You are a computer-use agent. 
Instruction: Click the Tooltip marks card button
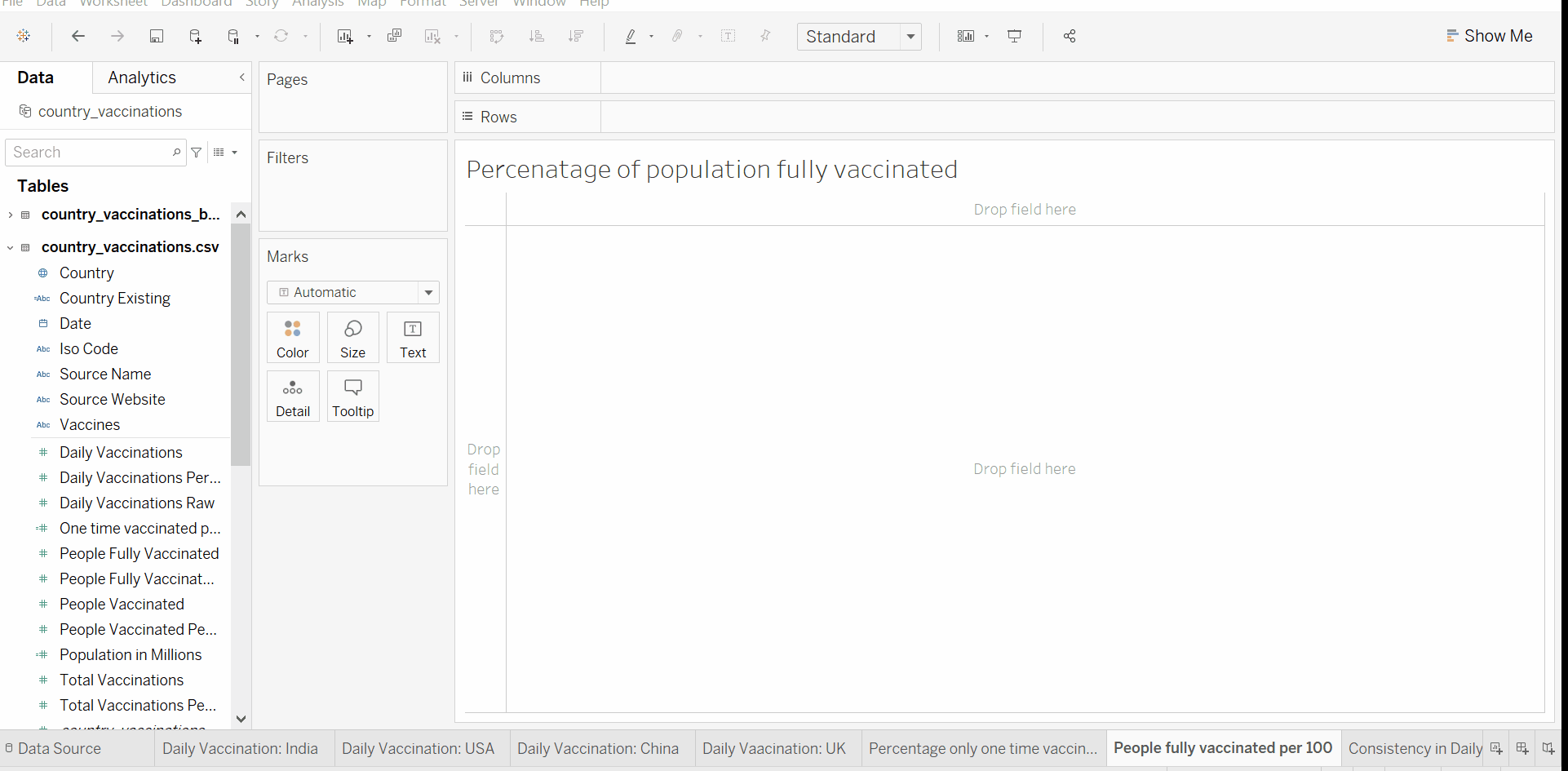(x=353, y=397)
